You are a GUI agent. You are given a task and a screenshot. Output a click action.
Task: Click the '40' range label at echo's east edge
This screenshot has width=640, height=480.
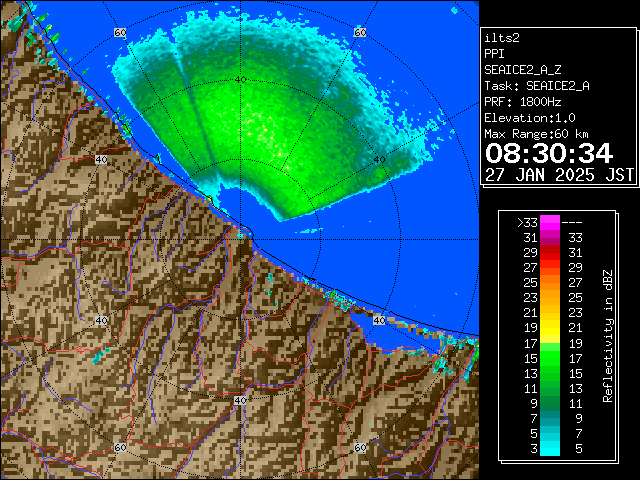pos(379,160)
